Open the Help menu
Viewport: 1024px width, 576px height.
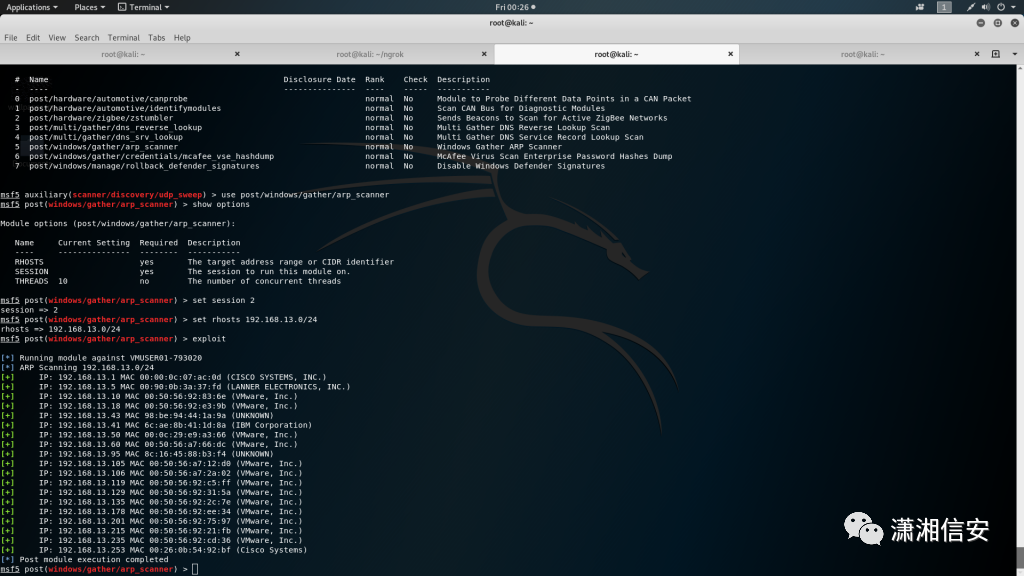[x=182, y=38]
